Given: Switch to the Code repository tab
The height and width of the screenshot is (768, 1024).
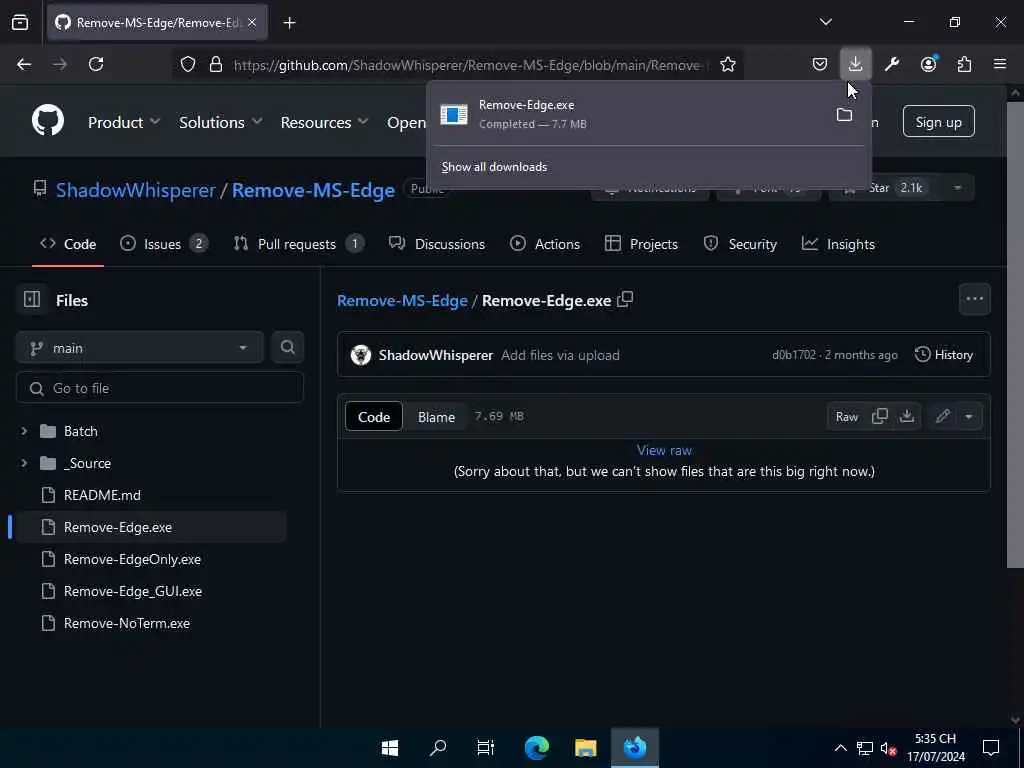Looking at the screenshot, I should (68, 244).
